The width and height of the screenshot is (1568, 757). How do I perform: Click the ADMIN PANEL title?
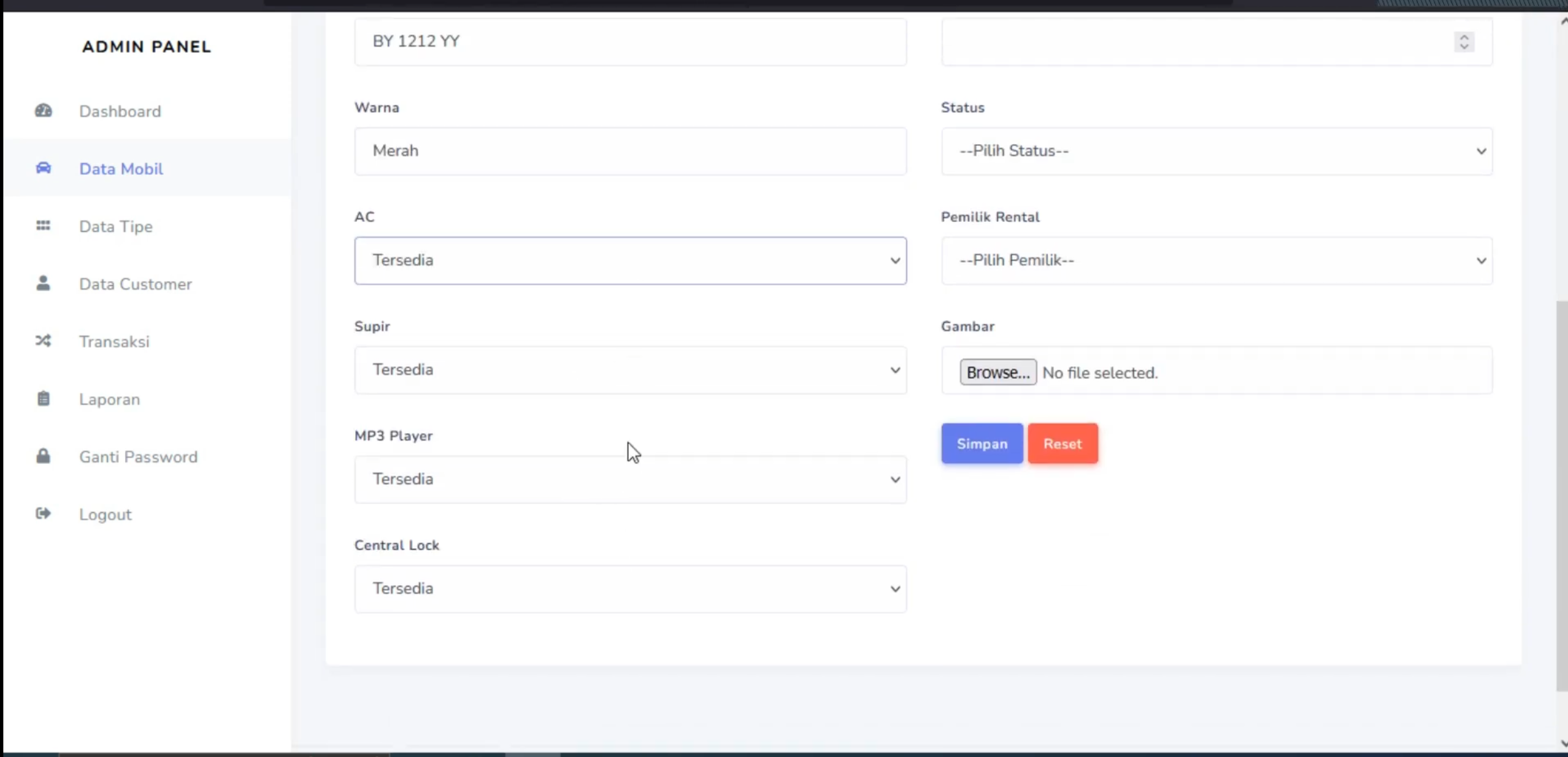coord(147,47)
